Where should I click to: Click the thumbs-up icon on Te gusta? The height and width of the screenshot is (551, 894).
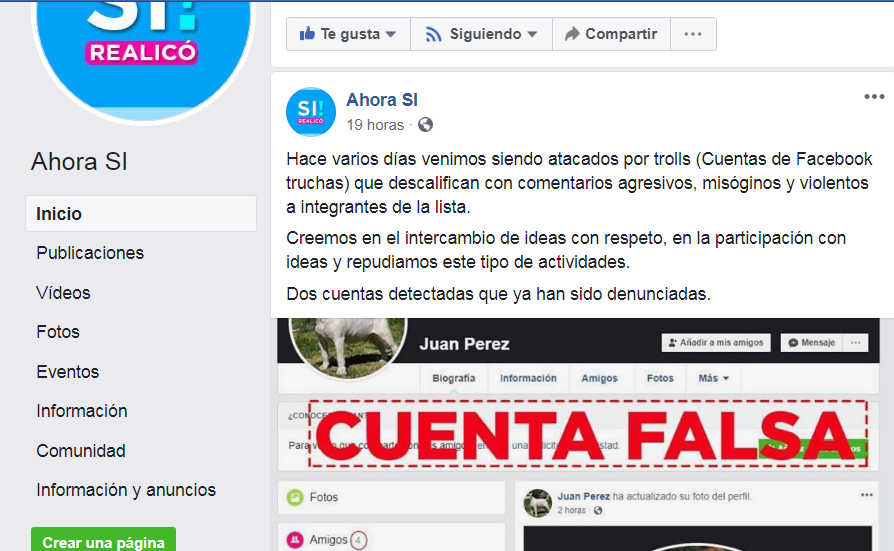[307, 34]
